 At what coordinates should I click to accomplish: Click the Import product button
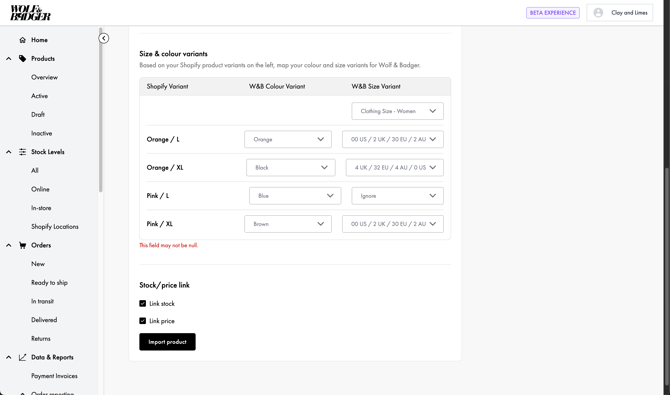point(168,342)
